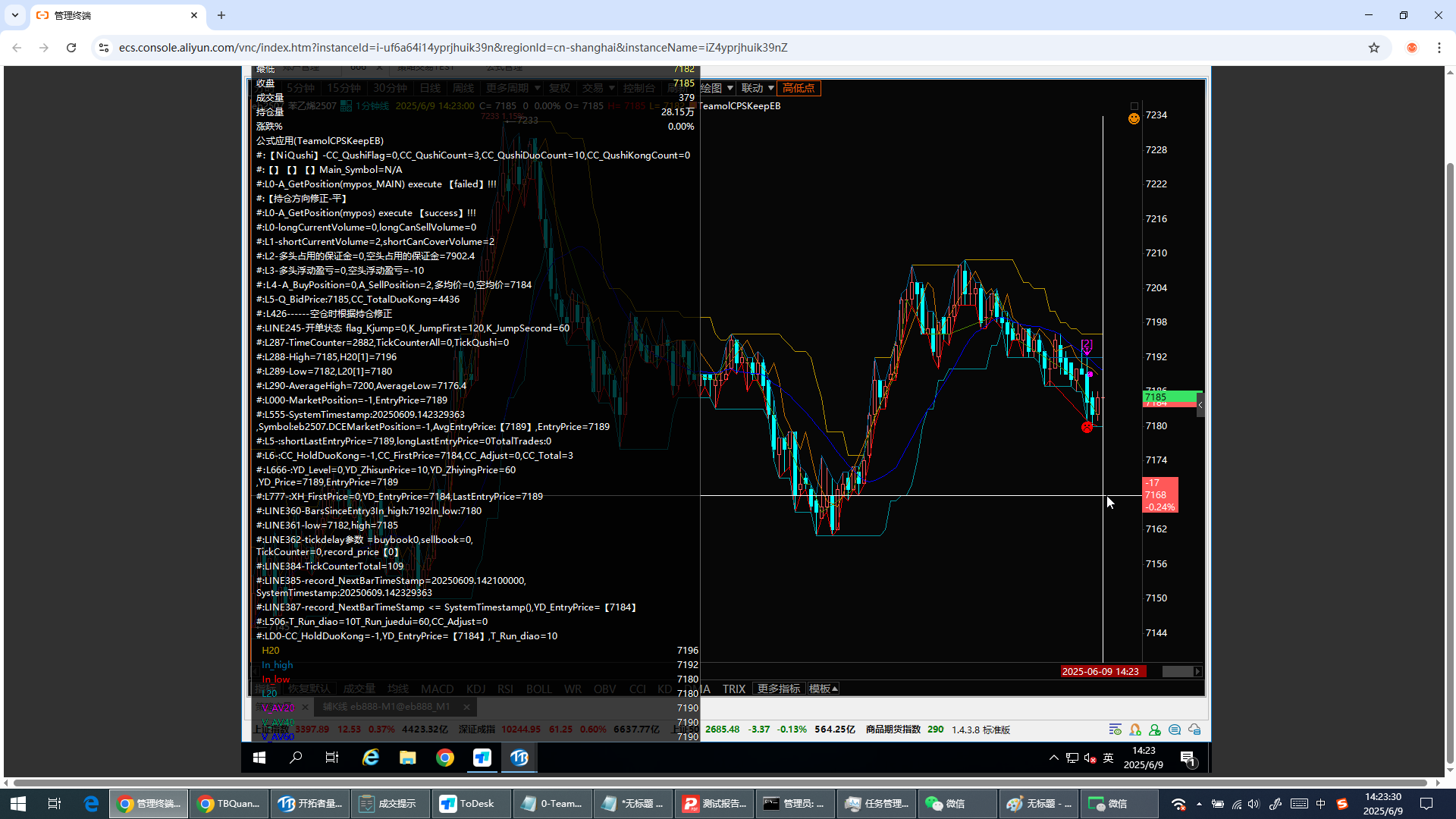Select the OBV indicator tab
Image resolution: width=1456 pixels, height=819 pixels.
(x=604, y=689)
